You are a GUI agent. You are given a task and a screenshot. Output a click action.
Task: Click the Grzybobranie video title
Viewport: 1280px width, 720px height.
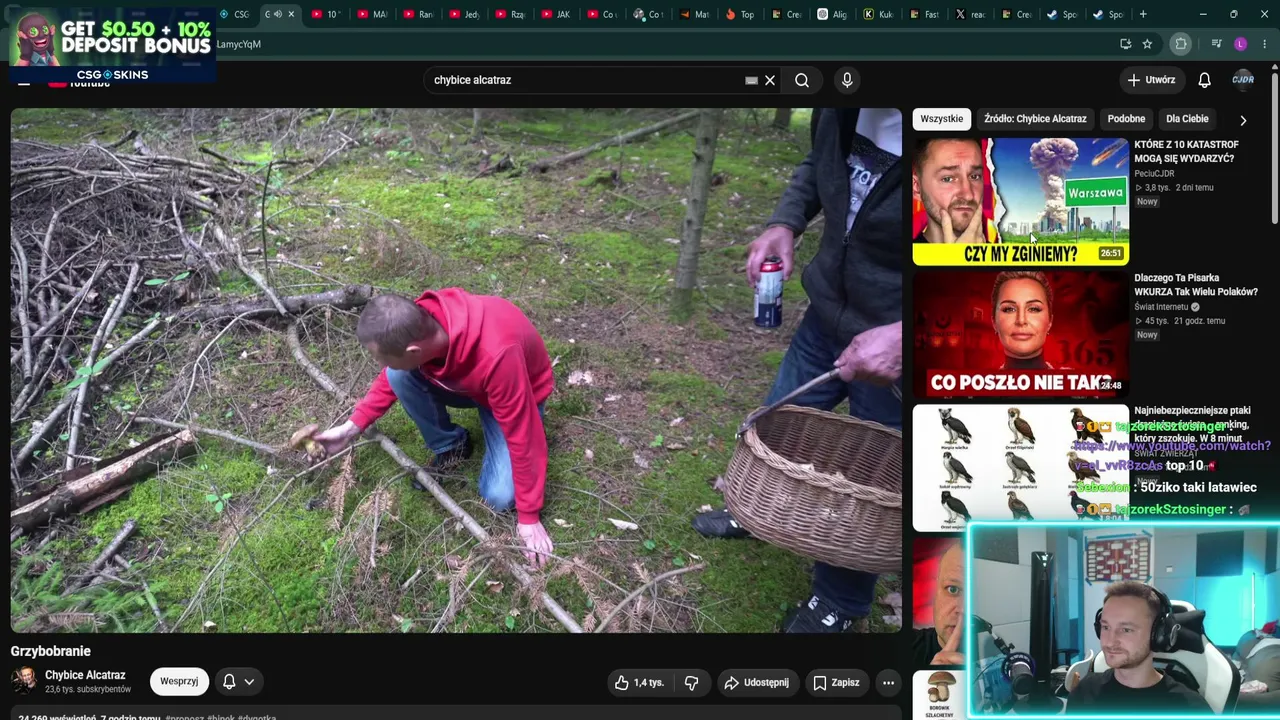tap(51, 651)
